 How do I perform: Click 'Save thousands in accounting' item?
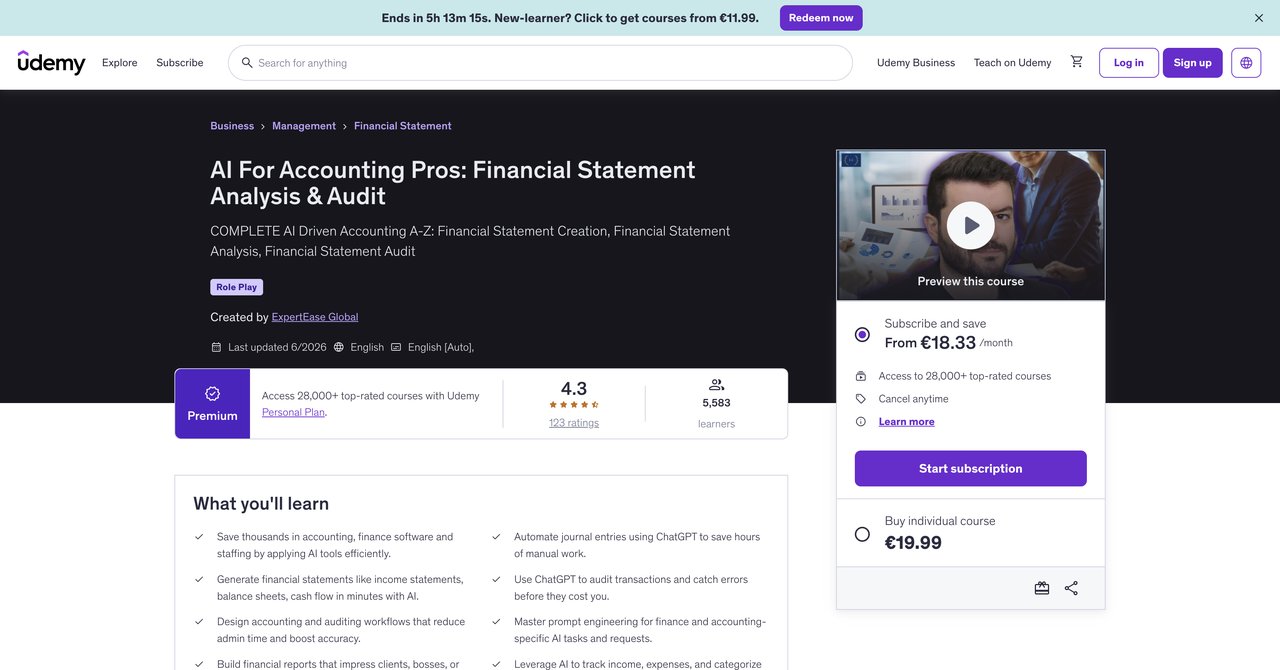[335, 545]
